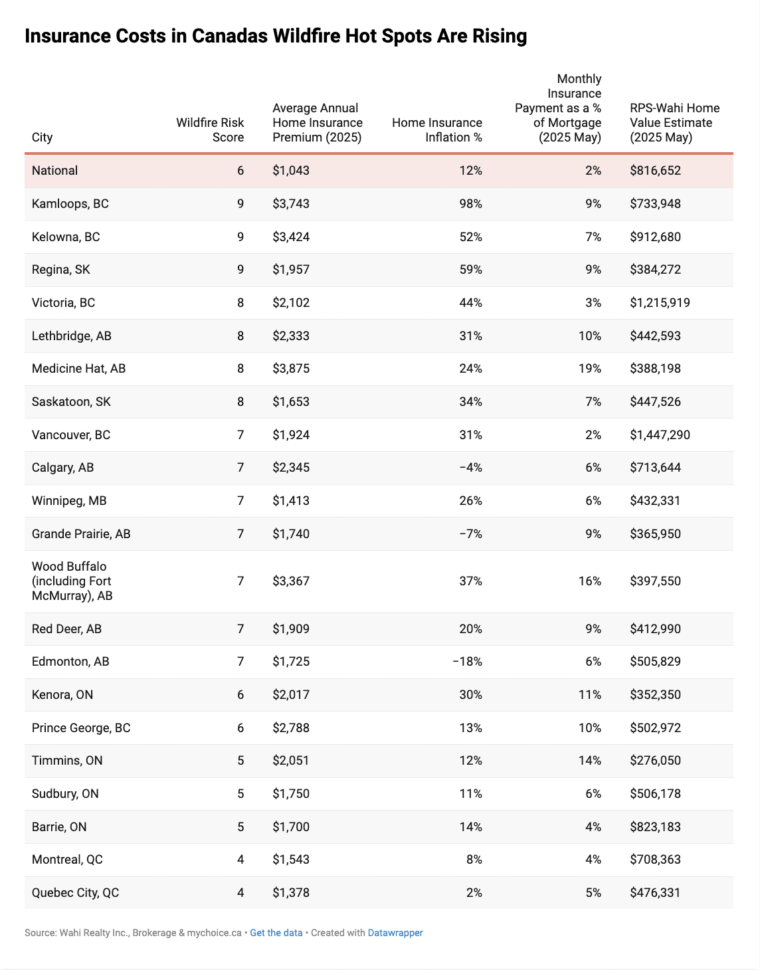Select the National row label

pos(55,170)
